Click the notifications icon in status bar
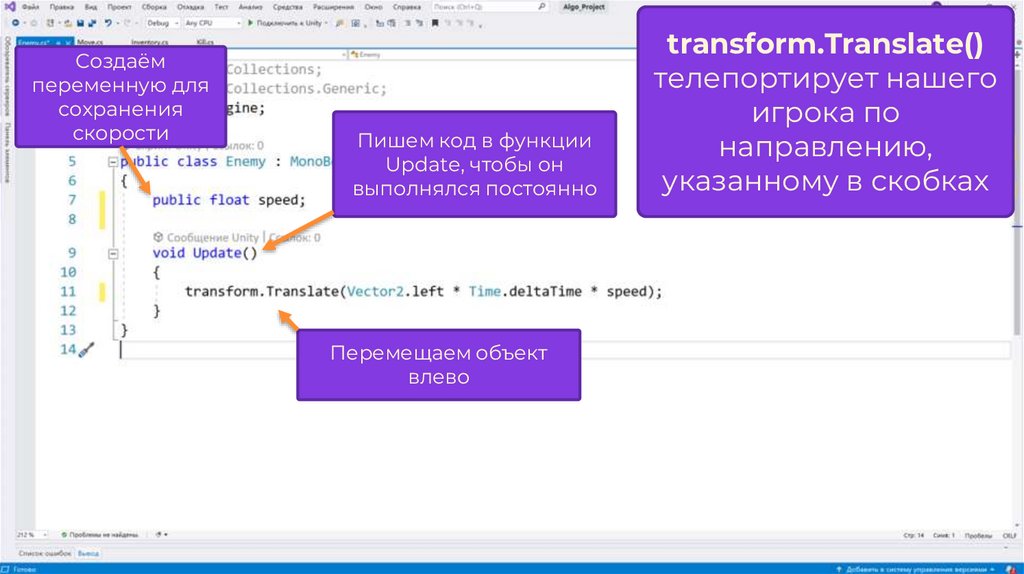The width and height of the screenshot is (1024, 574). tap(1011, 569)
